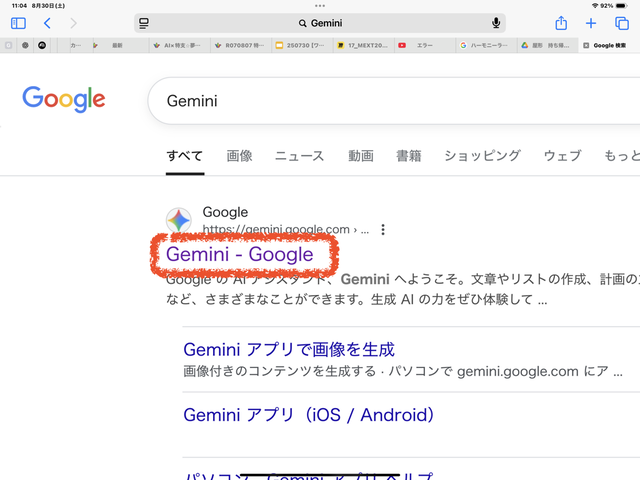Open Gemini アプリ(iOS / Android) link
The height and width of the screenshot is (480, 640).
click(x=309, y=414)
